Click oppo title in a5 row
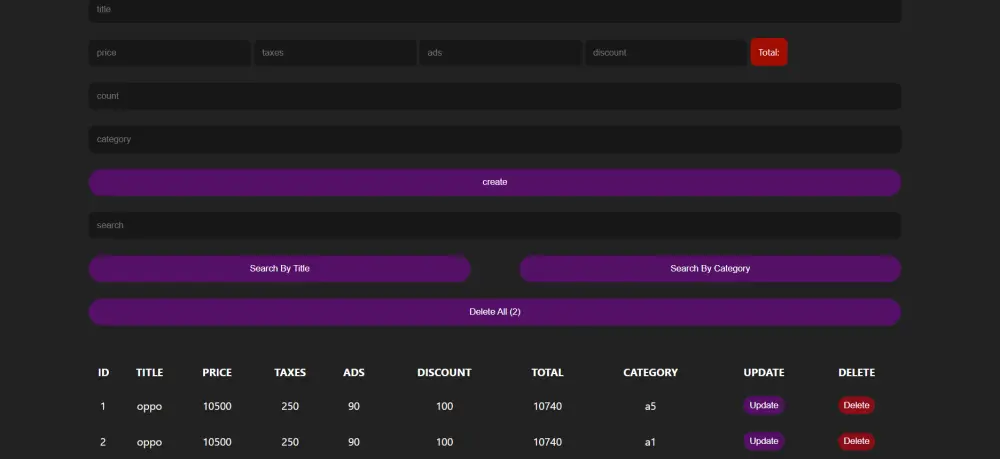Screen dimensions: 1000x459 149,407
